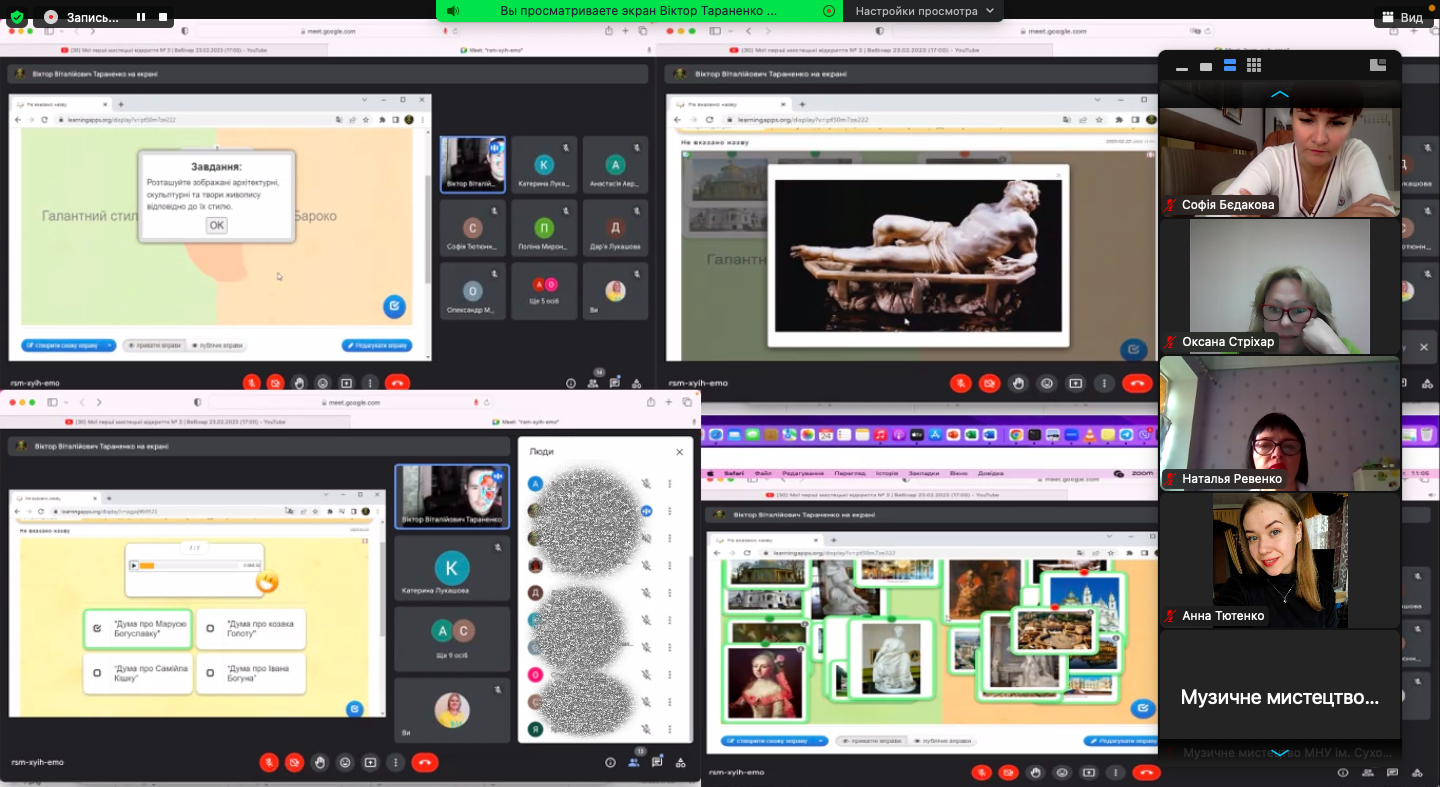Stop the Zoom recording

(x=163, y=17)
